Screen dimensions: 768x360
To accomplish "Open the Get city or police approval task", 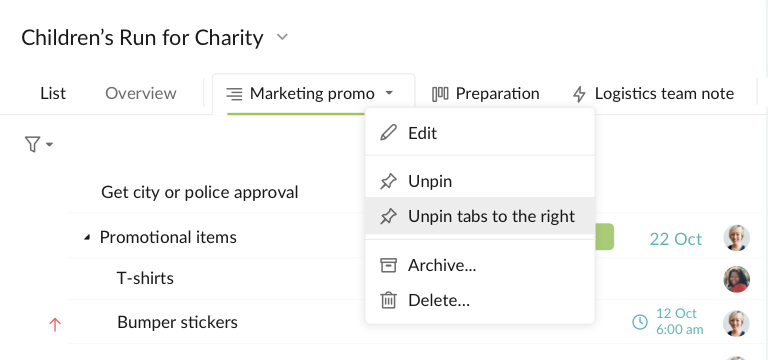I will 199,192.
